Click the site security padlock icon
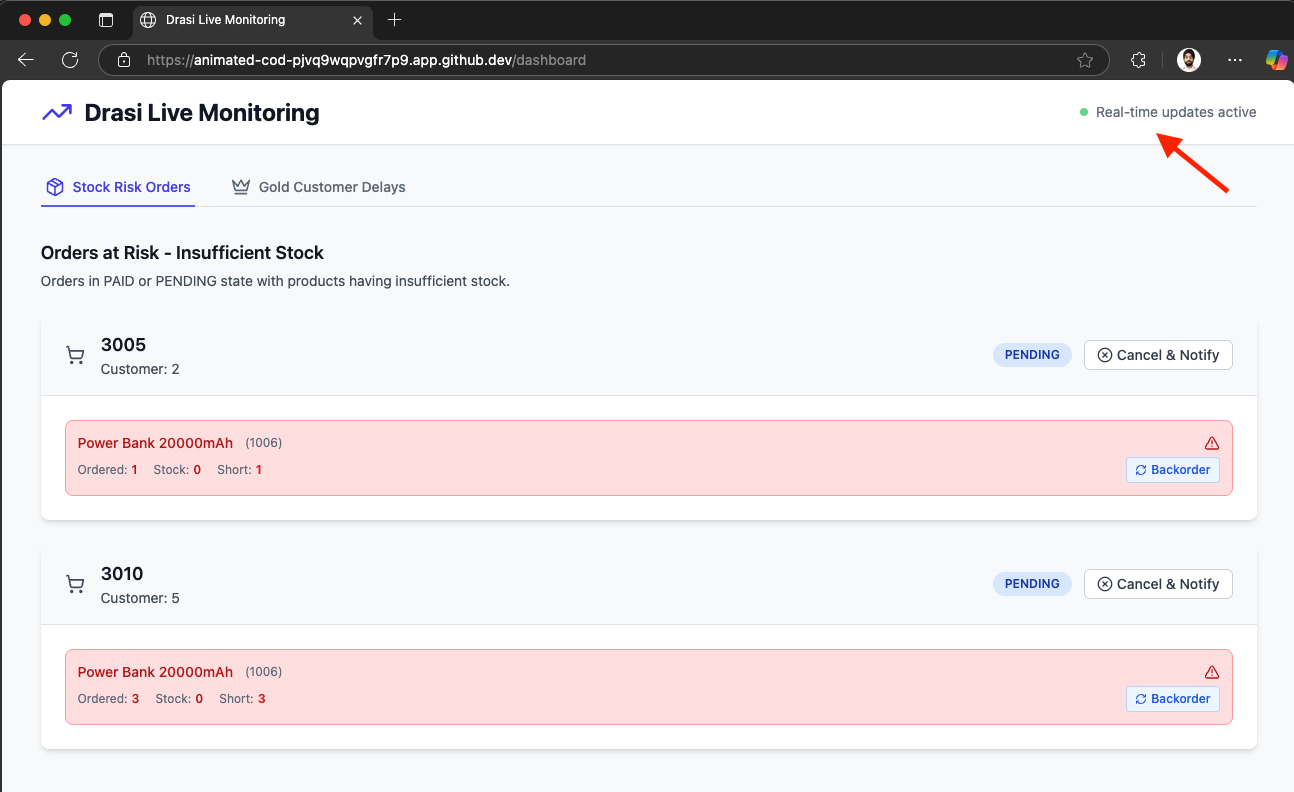 click(122, 60)
